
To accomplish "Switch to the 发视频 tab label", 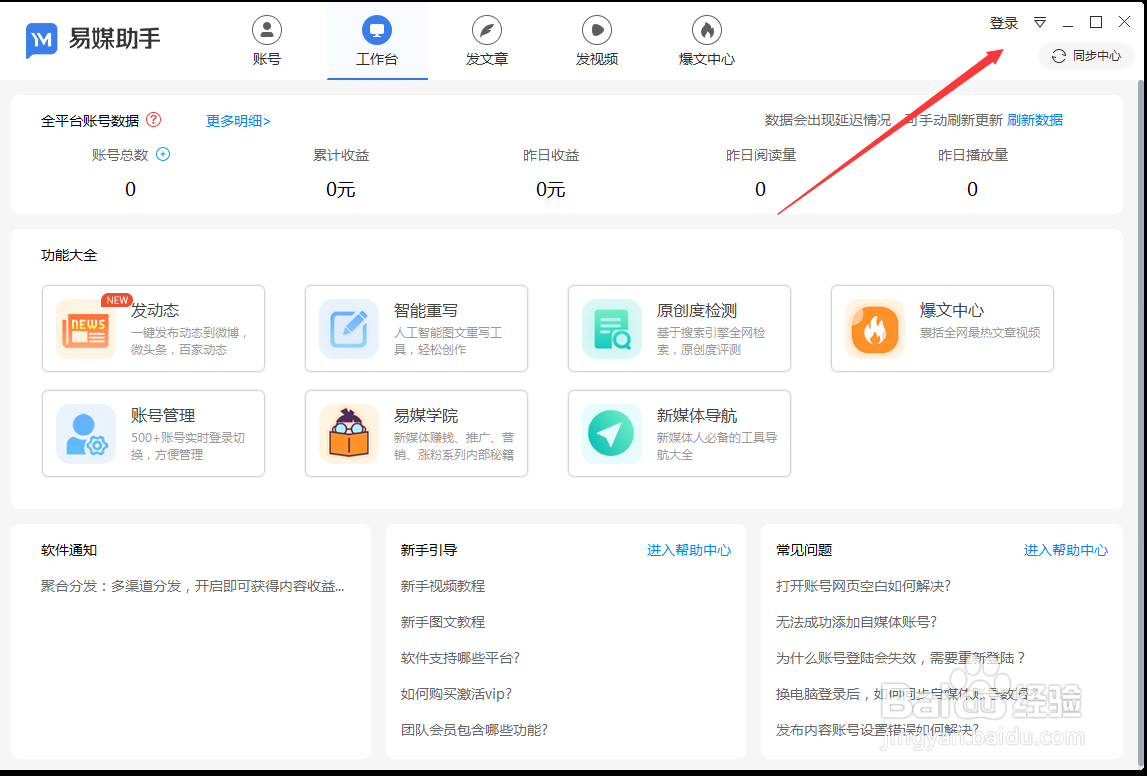I will tap(597, 59).
